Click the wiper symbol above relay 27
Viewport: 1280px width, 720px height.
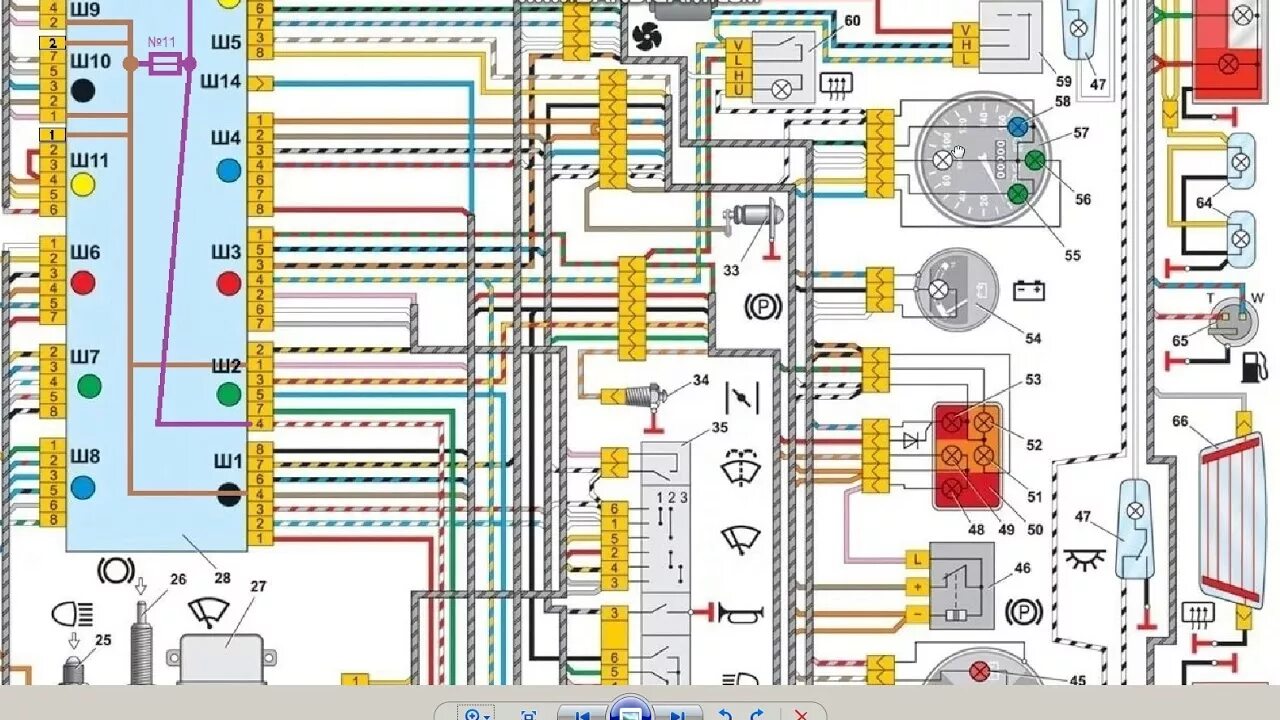click(x=210, y=611)
